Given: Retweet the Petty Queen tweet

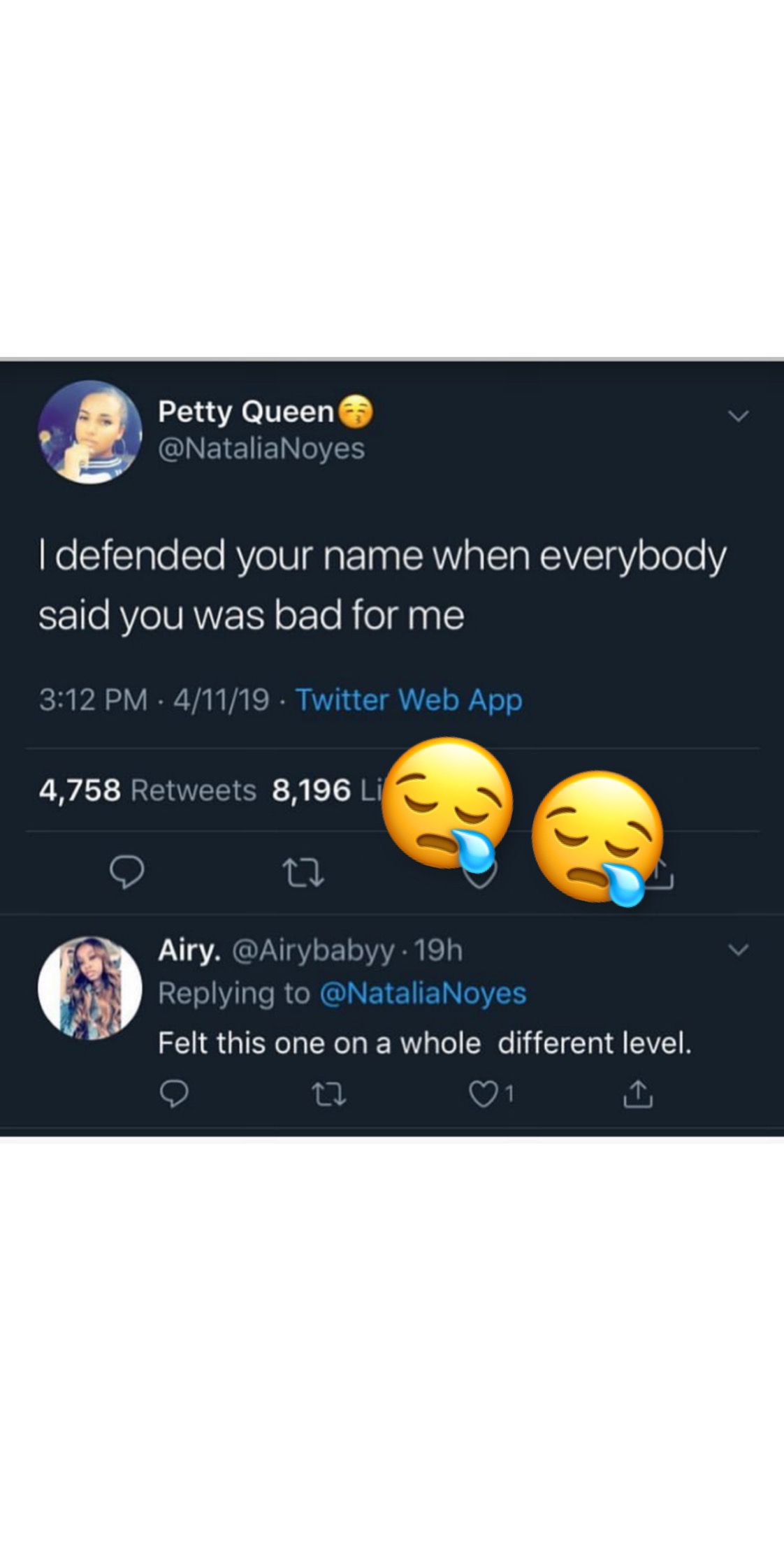Looking at the screenshot, I should tap(303, 873).
